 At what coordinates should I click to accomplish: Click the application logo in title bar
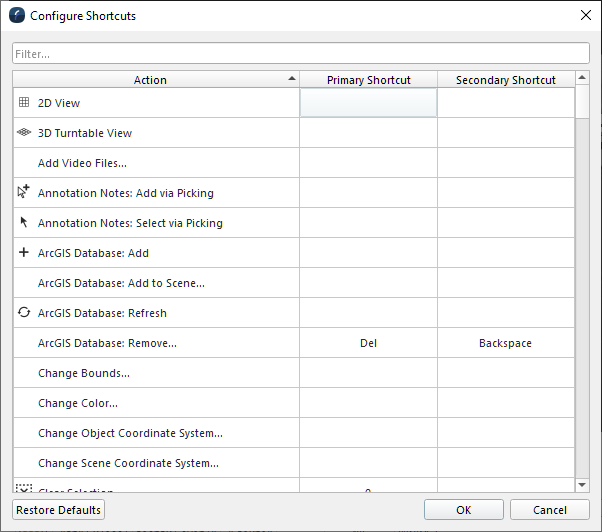[x=17, y=15]
